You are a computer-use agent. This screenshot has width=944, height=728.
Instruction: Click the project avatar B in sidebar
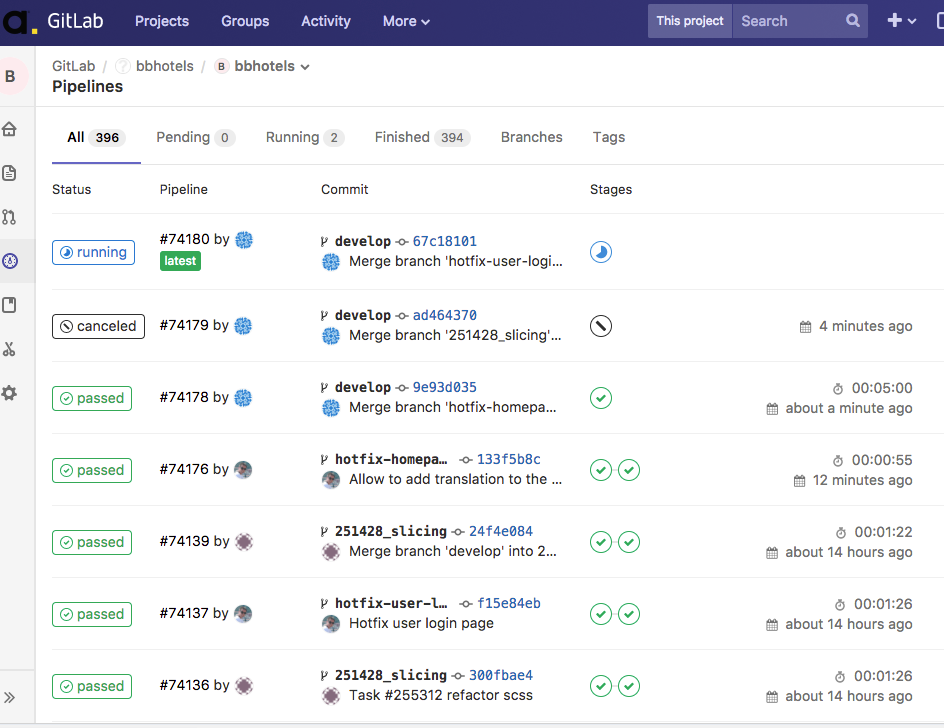[10, 76]
